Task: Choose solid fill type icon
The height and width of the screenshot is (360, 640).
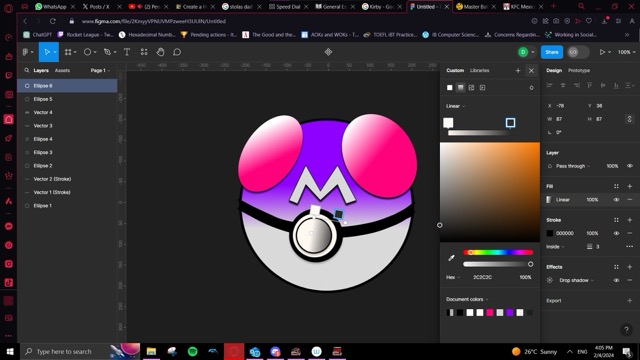Action: 449,87
